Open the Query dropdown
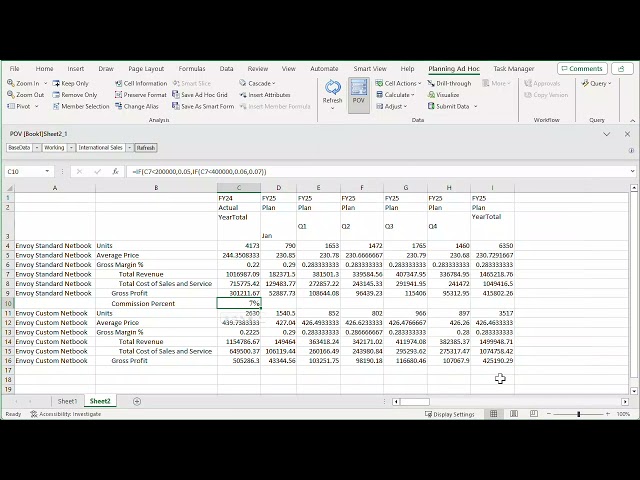 [x=596, y=83]
